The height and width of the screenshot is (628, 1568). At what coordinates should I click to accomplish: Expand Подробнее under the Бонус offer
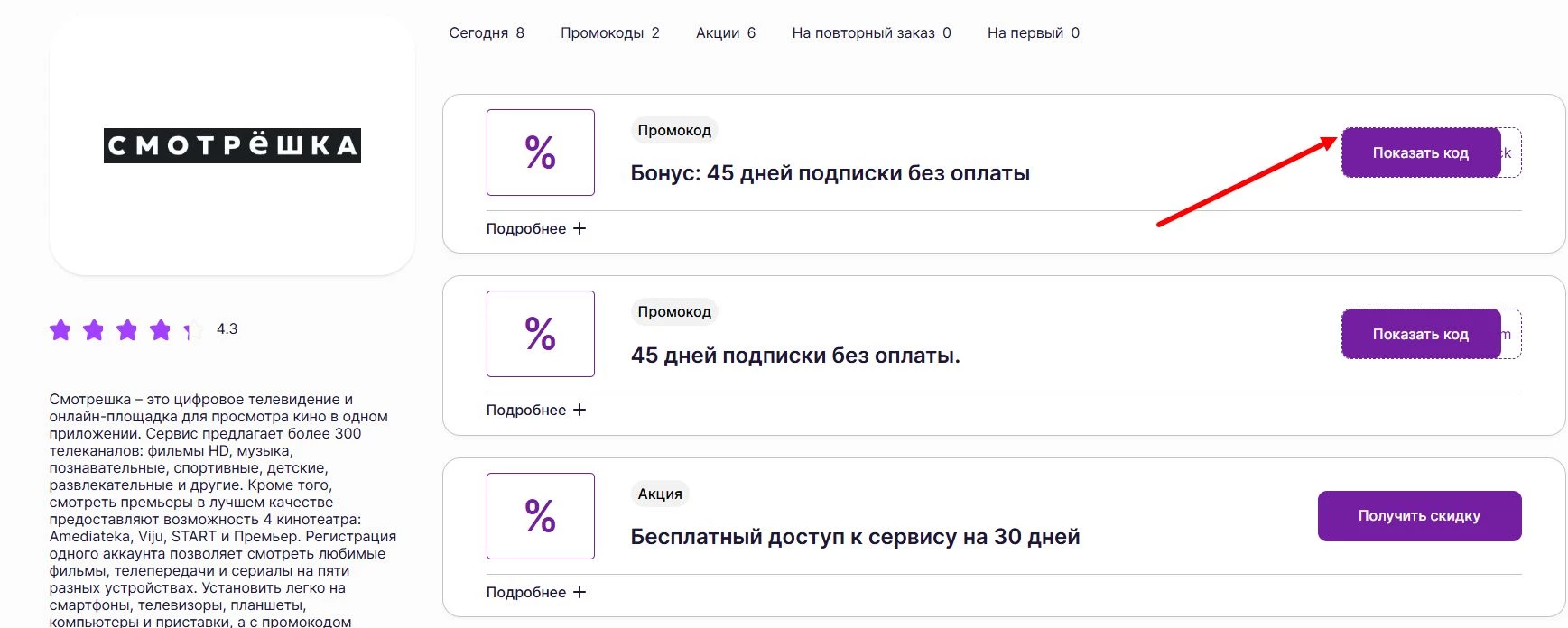(x=536, y=229)
